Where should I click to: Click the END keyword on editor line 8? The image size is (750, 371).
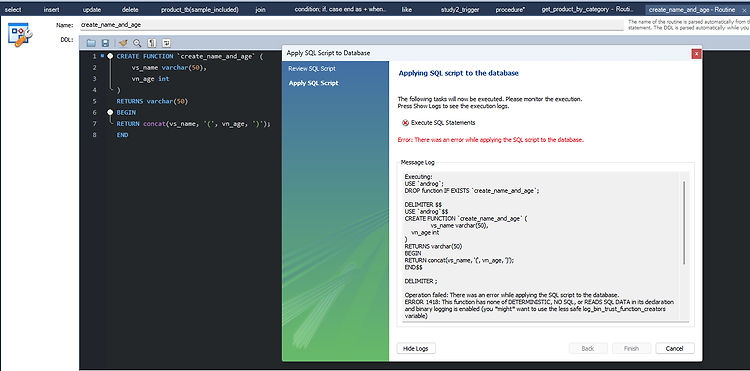(122, 135)
